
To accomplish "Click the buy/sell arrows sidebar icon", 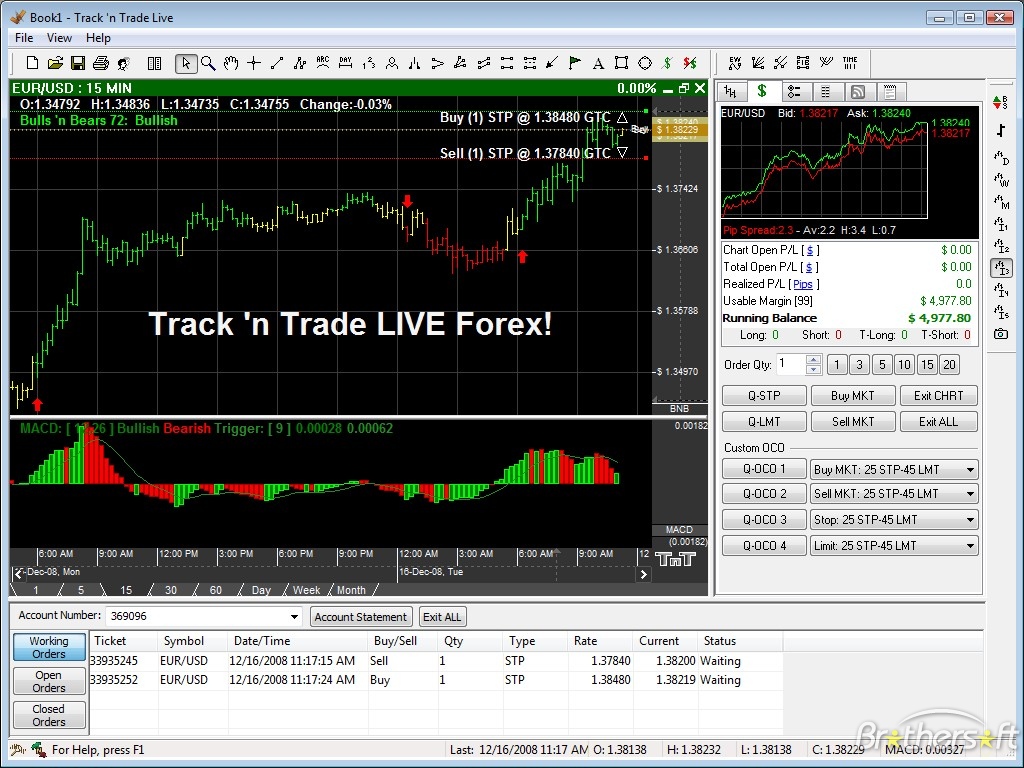I will pos(1000,102).
